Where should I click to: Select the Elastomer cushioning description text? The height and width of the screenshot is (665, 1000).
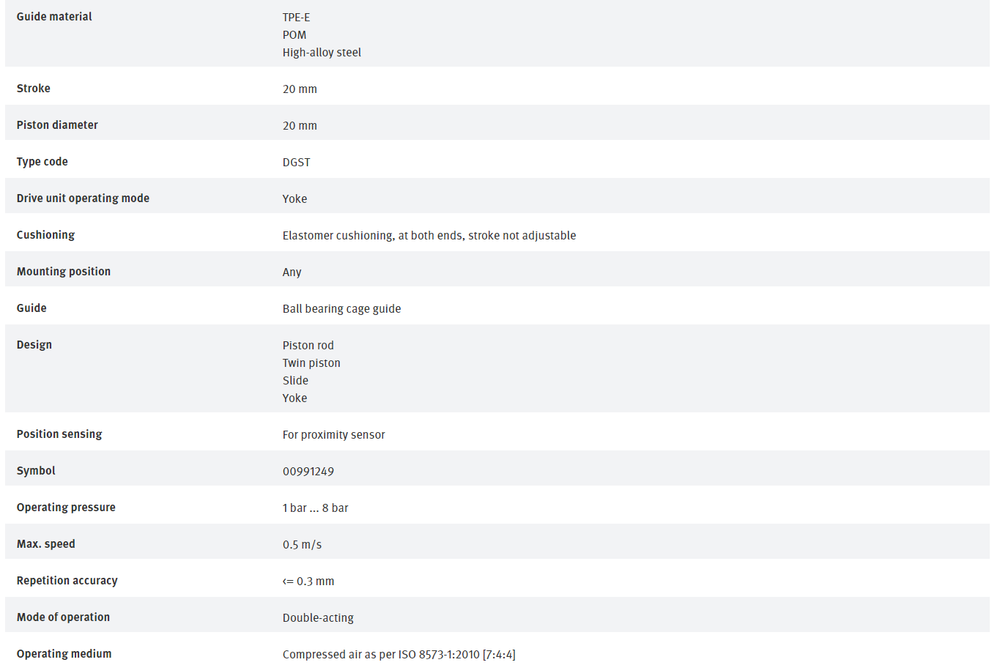(x=429, y=236)
